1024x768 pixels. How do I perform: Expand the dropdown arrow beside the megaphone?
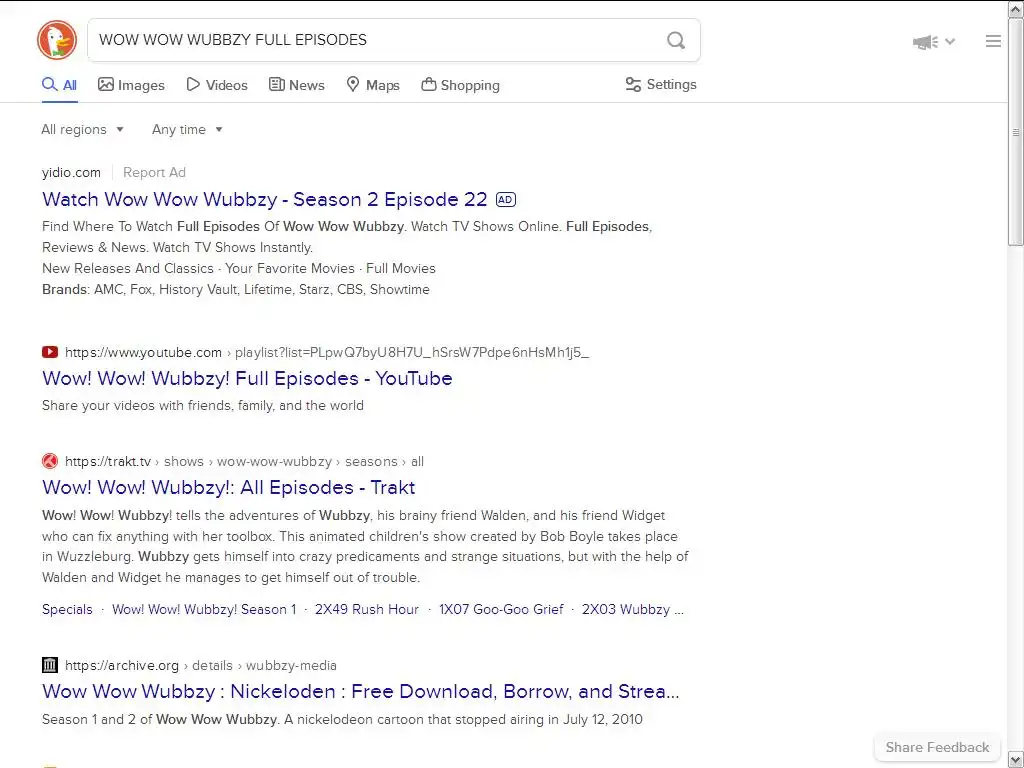click(x=950, y=42)
